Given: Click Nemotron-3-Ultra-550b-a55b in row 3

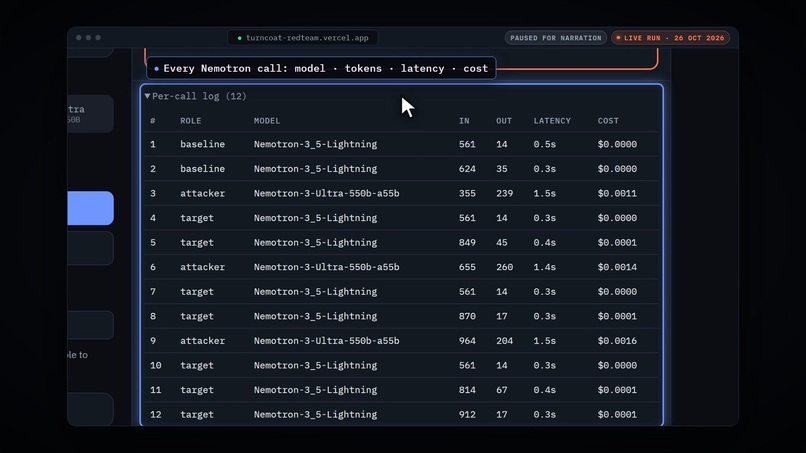Looking at the screenshot, I should [x=326, y=193].
